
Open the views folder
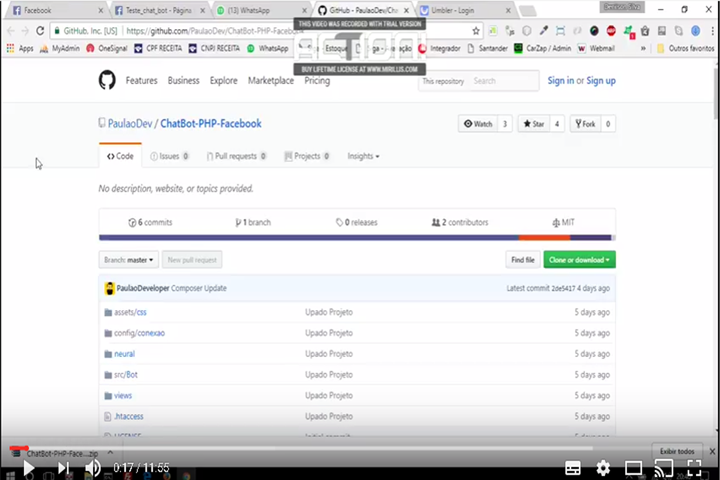(x=123, y=395)
